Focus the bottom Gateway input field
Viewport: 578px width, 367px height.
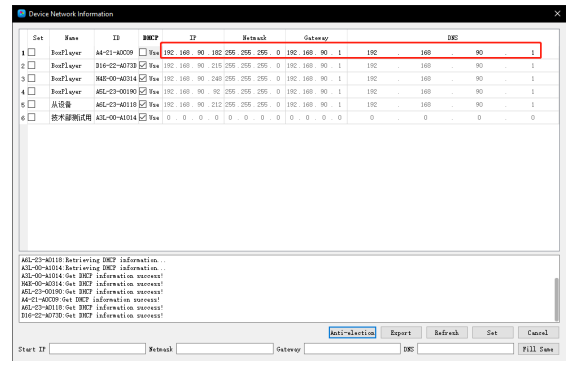click(x=352, y=349)
